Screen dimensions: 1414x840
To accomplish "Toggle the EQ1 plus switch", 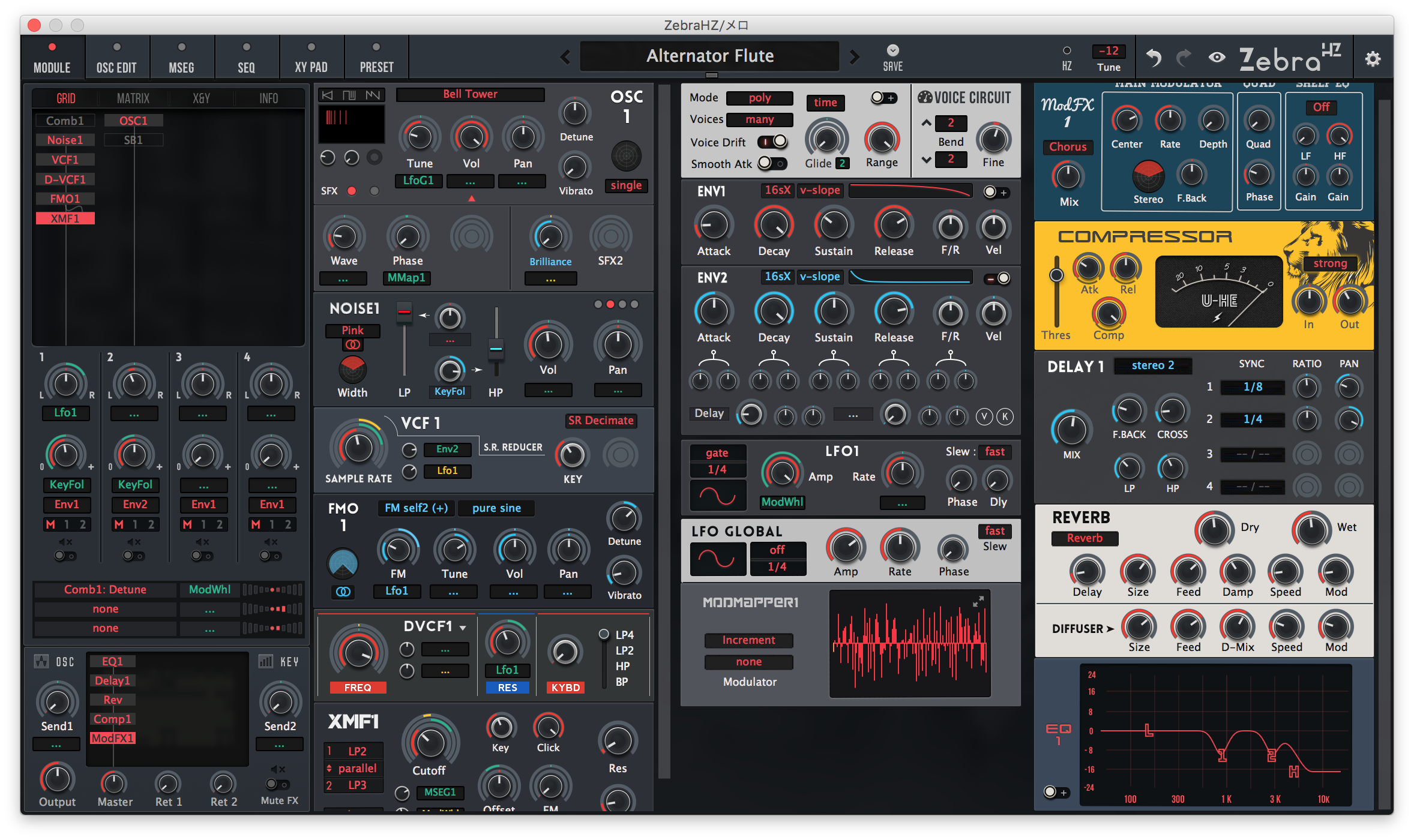I will (x=1056, y=792).
